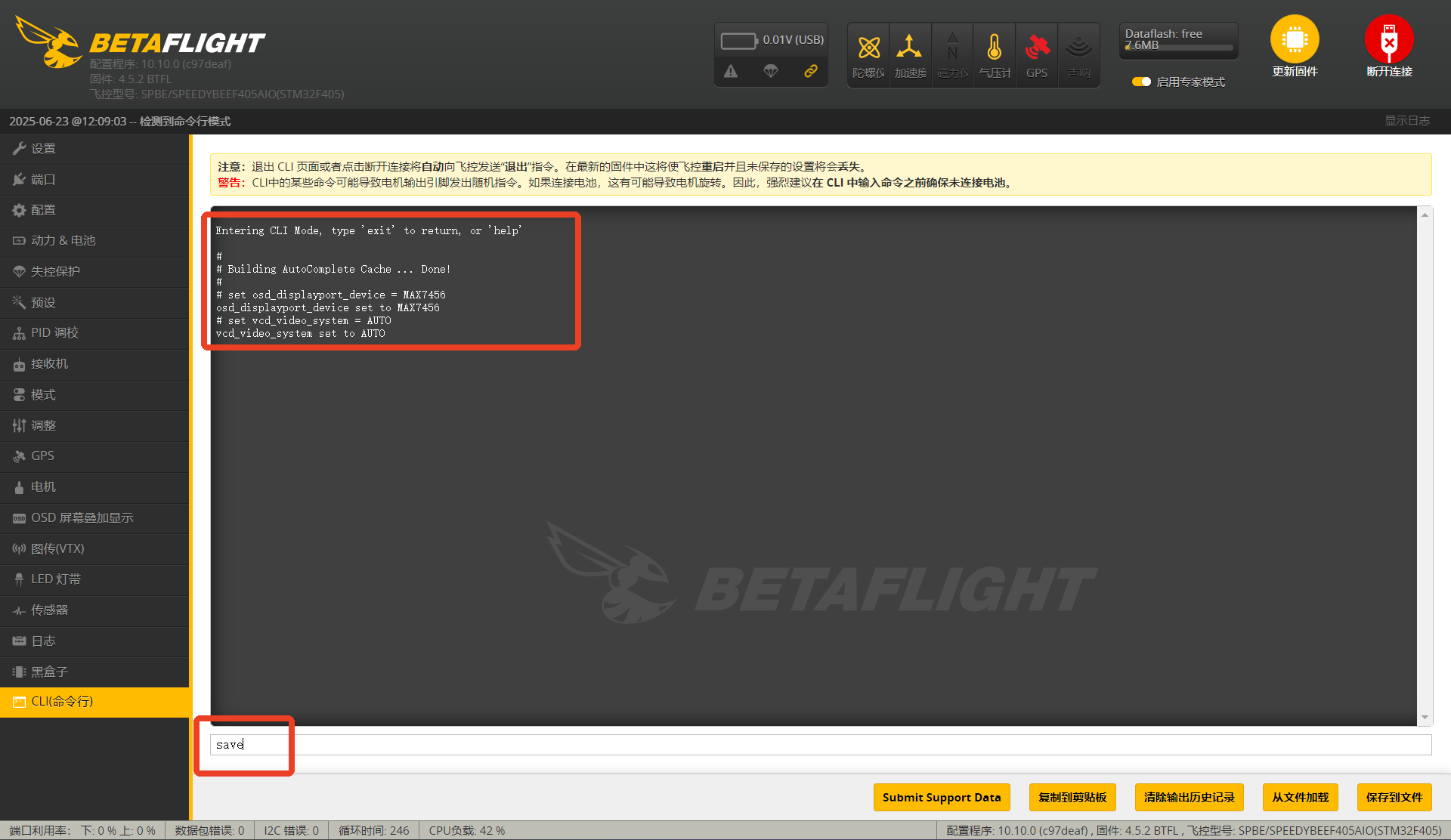Open the 模式 switch icon
The width and height of the screenshot is (1451, 840).
pos(19,395)
